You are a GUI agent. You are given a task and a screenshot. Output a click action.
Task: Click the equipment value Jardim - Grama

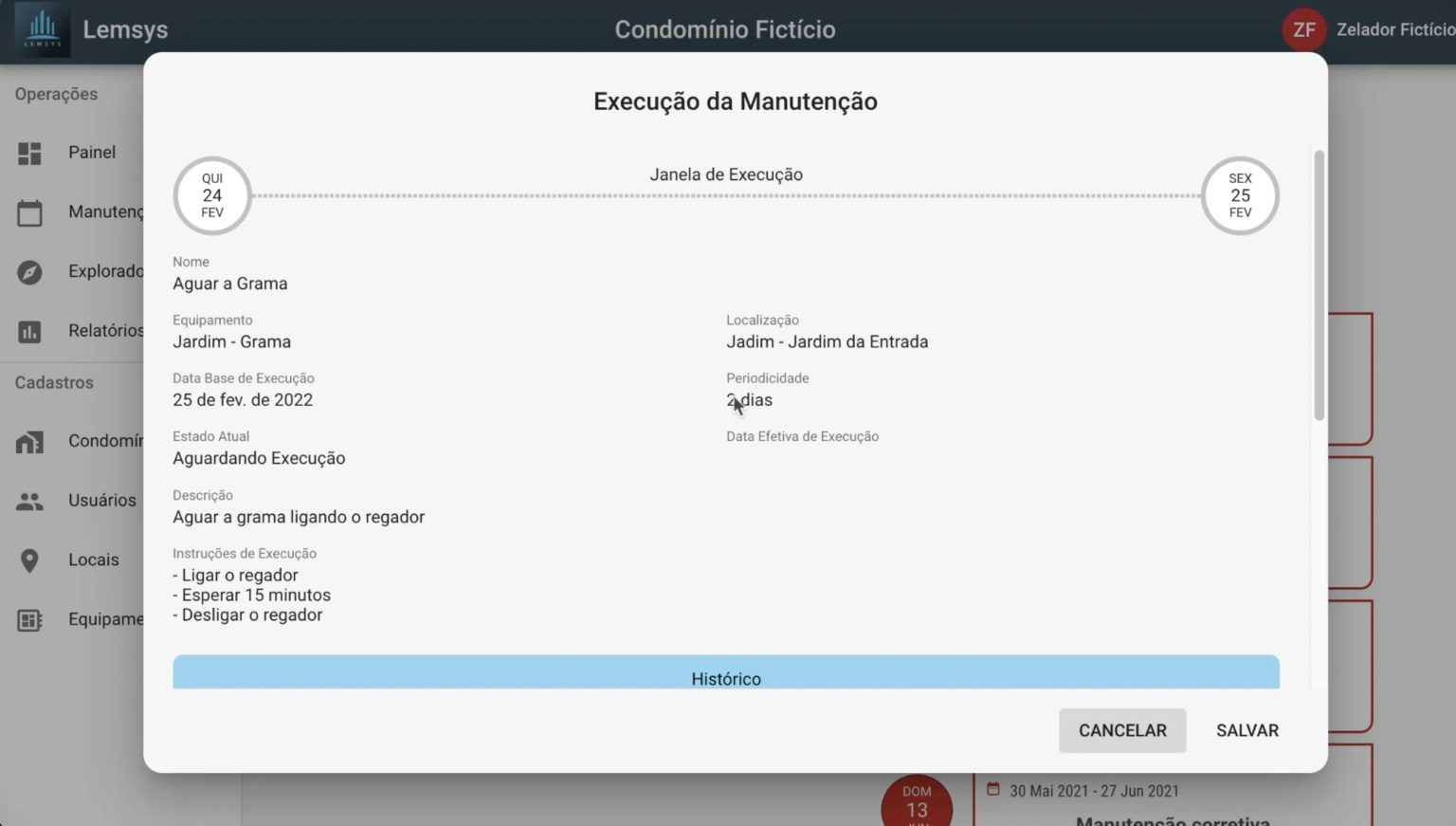click(232, 342)
